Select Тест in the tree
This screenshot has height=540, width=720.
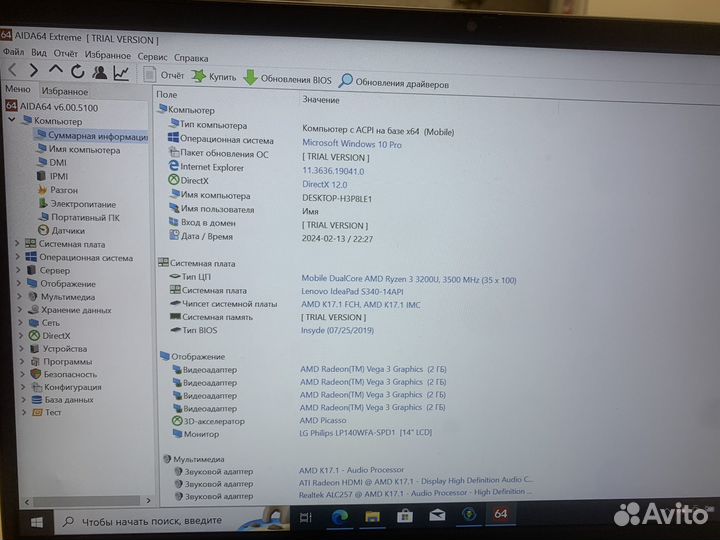click(47, 412)
